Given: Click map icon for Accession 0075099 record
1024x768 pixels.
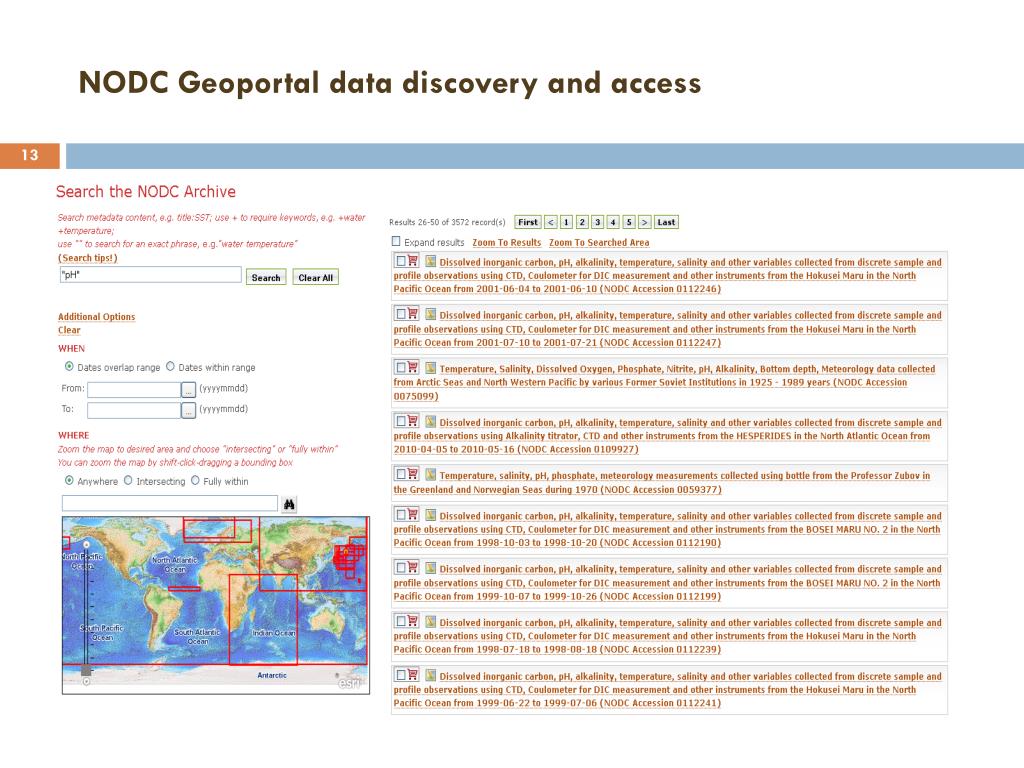Looking at the screenshot, I should (x=430, y=368).
